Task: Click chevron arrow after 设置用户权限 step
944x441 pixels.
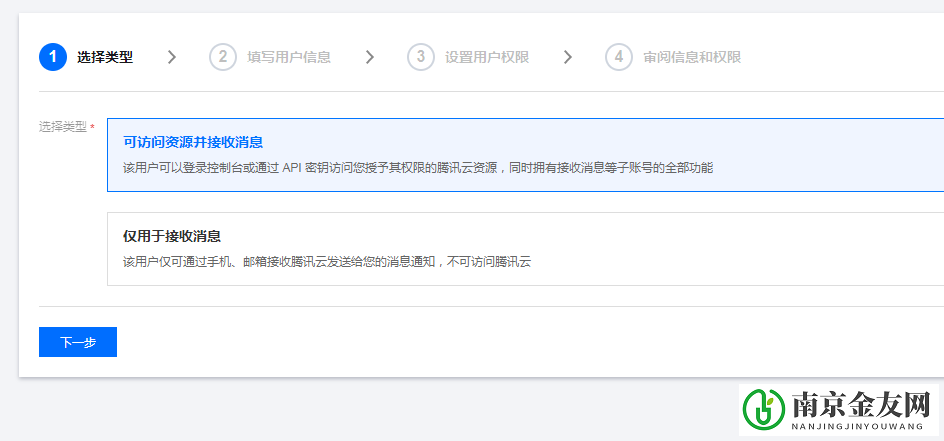Action: coord(568,57)
